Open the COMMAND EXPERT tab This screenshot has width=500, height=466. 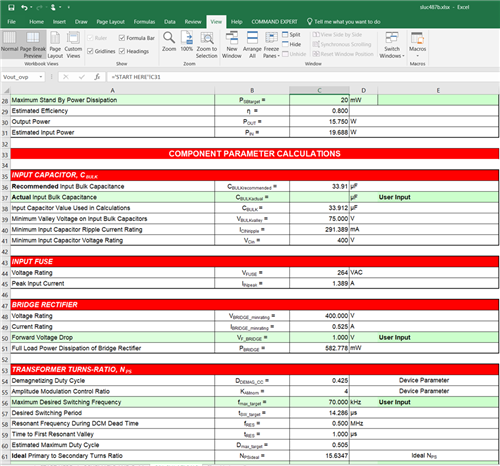click(274, 22)
